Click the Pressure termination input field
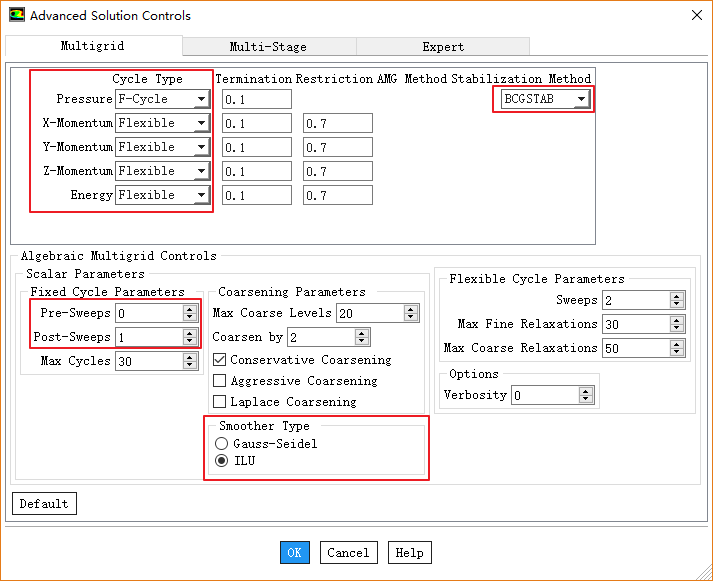This screenshot has height=581, width=713. 256,99
